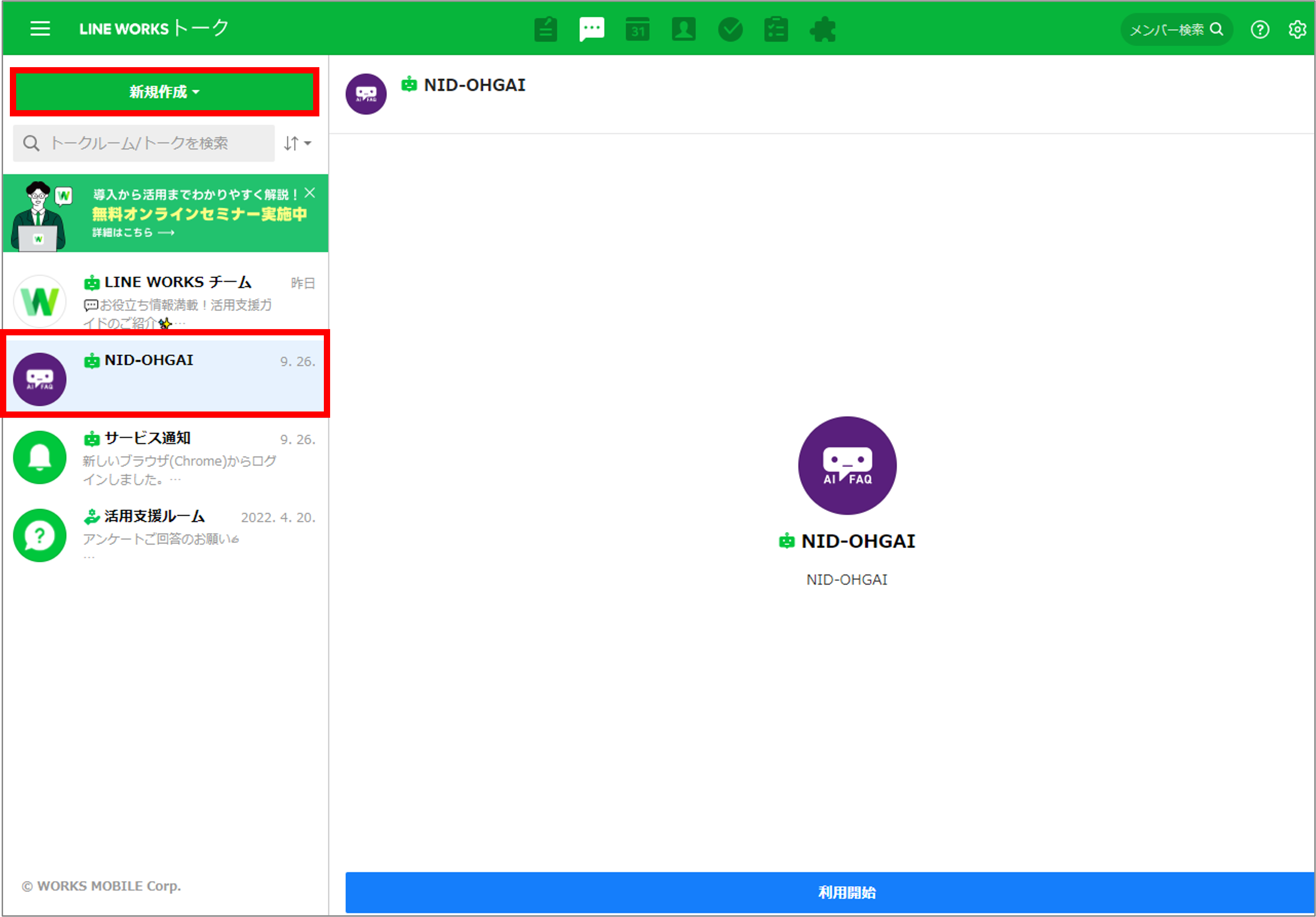This screenshot has height=917, width=1316.
Task: Click the 活用支援ルーム question mark avatar
Action: [x=39, y=536]
